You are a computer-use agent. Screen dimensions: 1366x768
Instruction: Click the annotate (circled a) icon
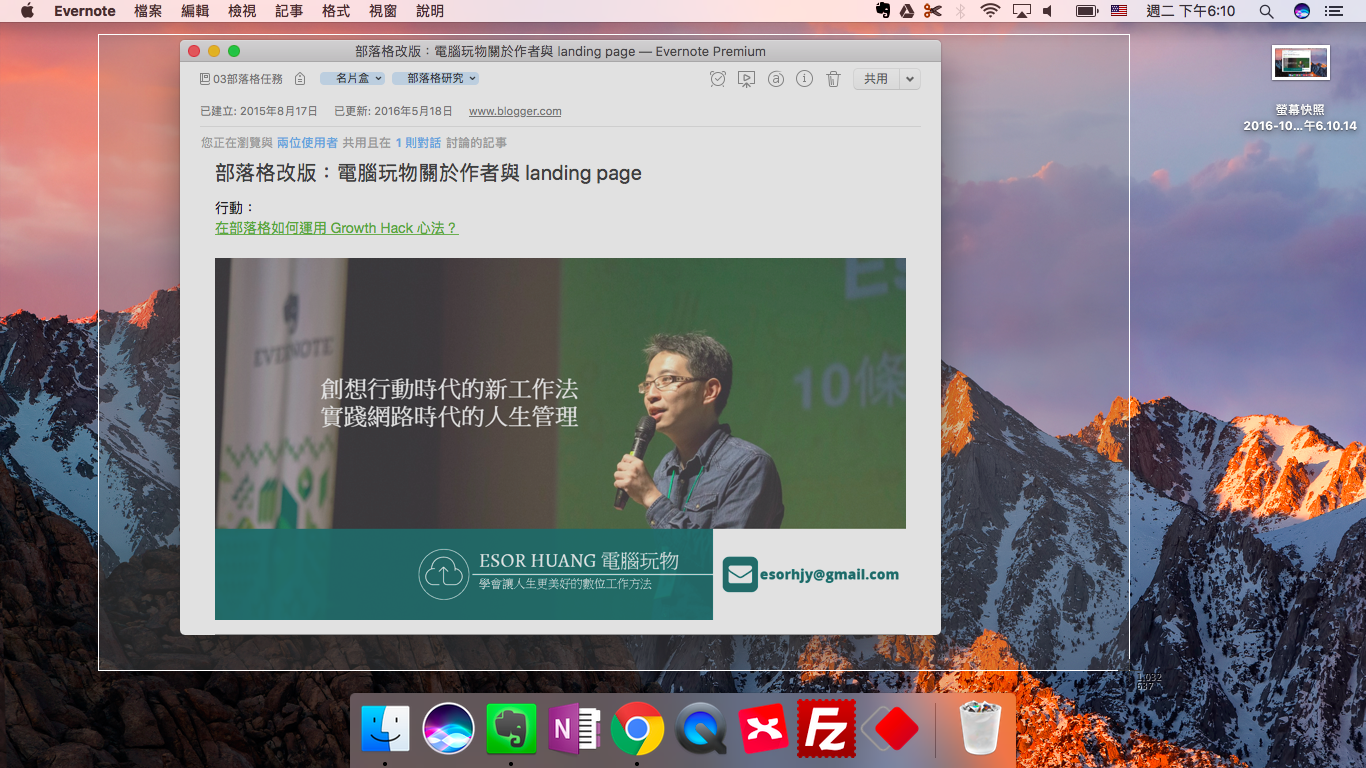pos(776,79)
